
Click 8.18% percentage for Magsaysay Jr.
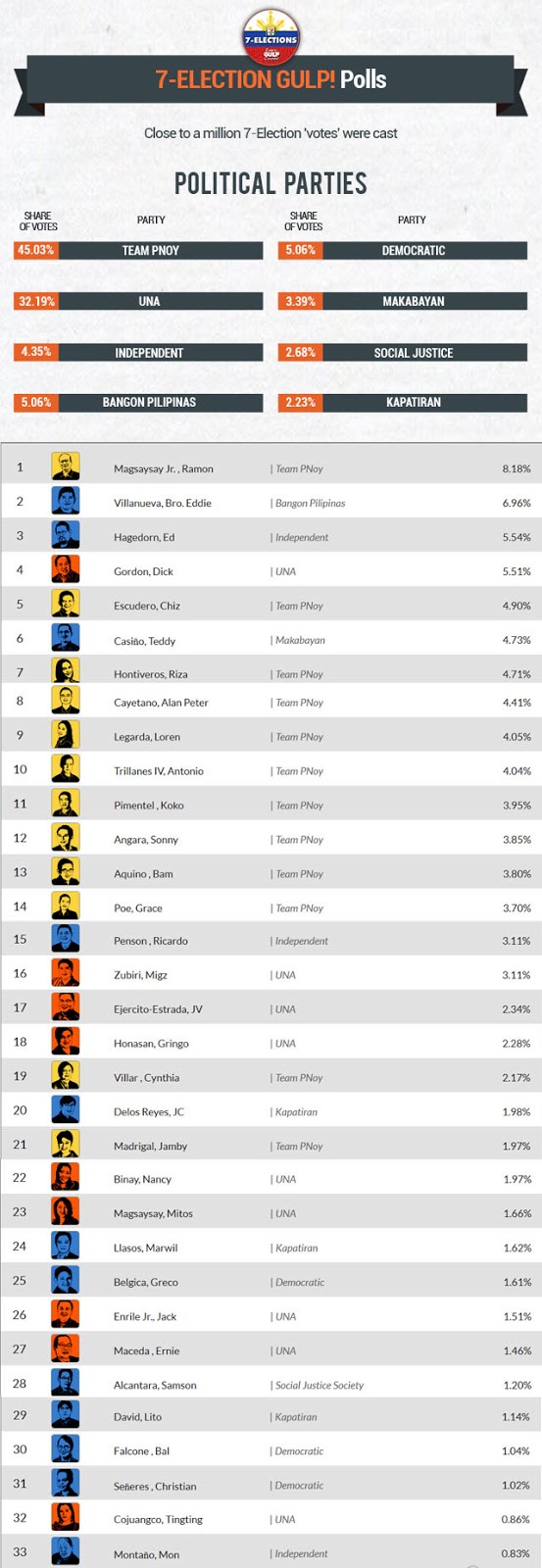[517, 468]
